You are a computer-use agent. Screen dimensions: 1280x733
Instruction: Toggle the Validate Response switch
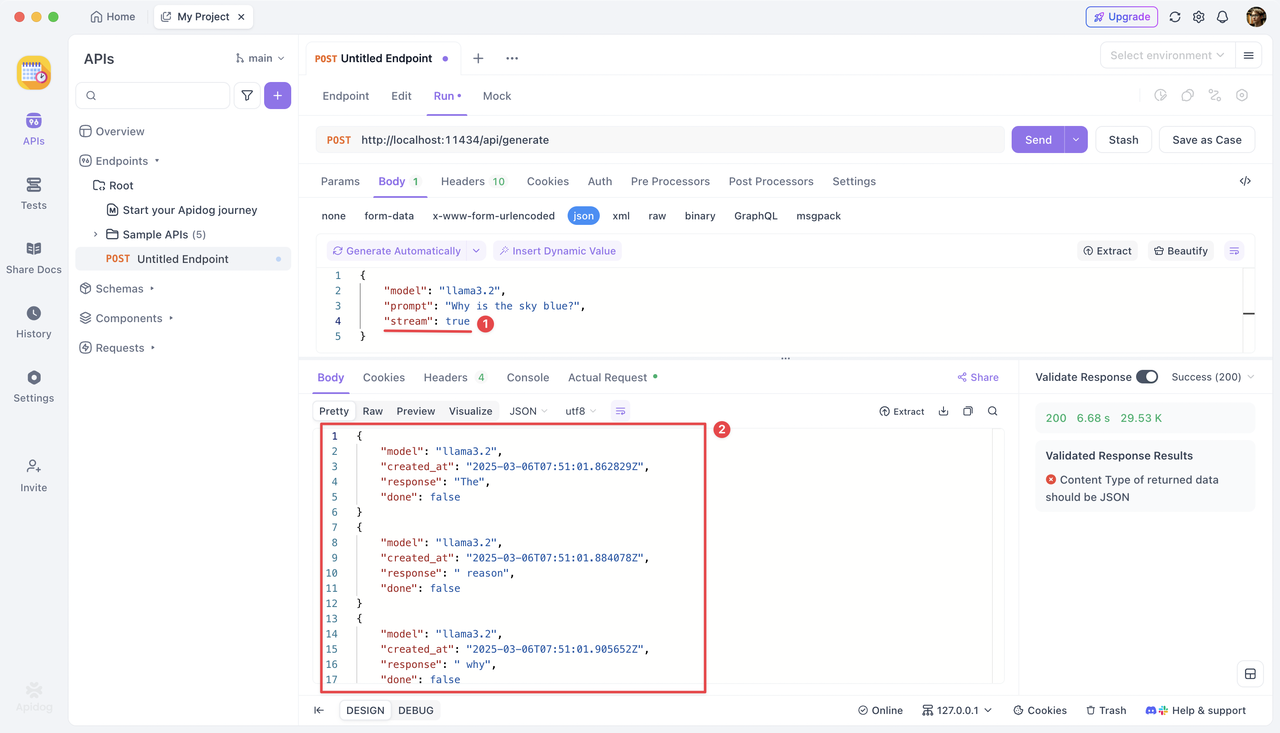1147,377
